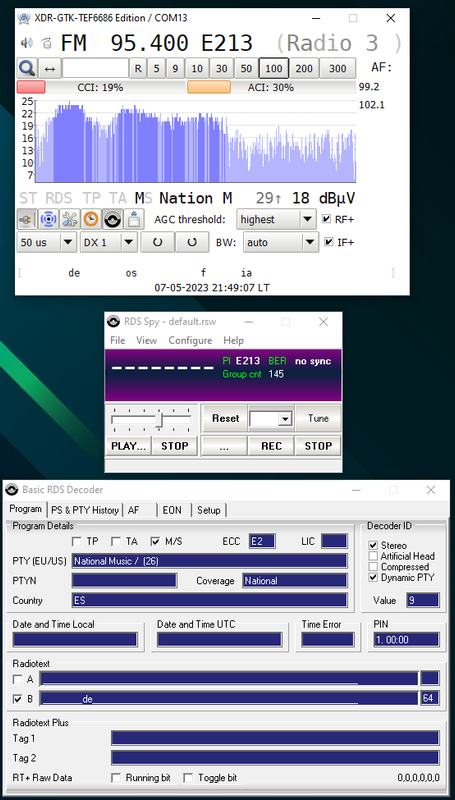
Task: Click the PLAY... button
Action: [129, 446]
